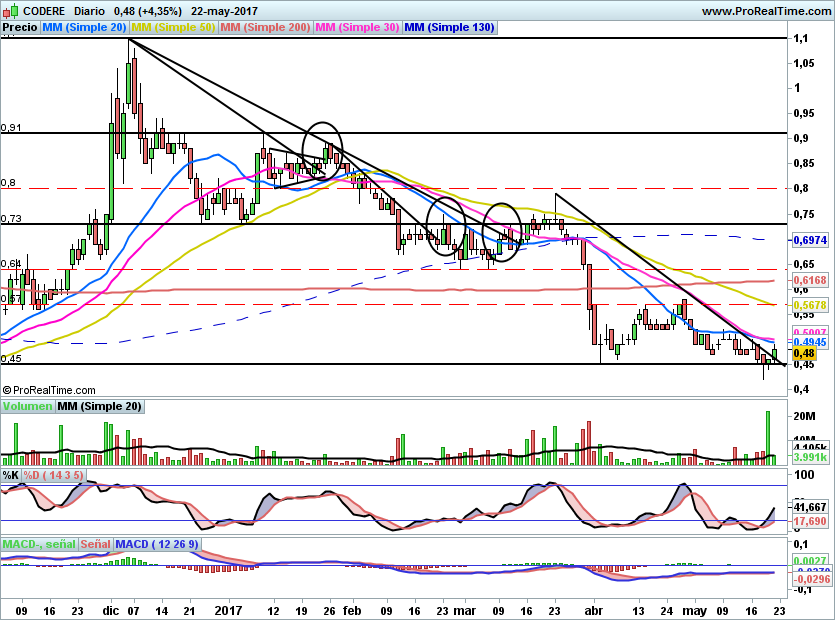The width and height of the screenshot is (835, 620).
Task: Click the blue 0,6974 price tag
Action: pos(809,241)
